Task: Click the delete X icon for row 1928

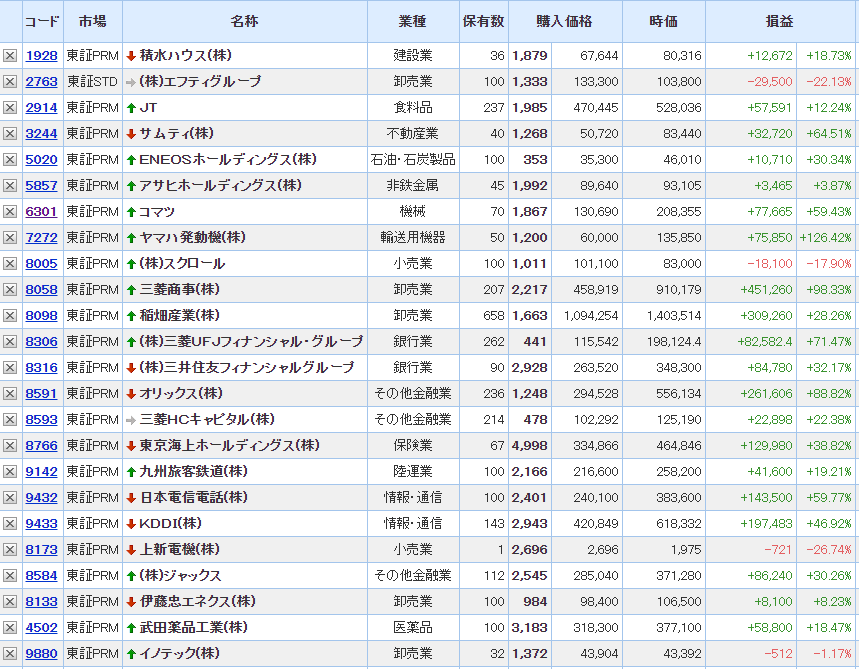Action: [x=10, y=56]
